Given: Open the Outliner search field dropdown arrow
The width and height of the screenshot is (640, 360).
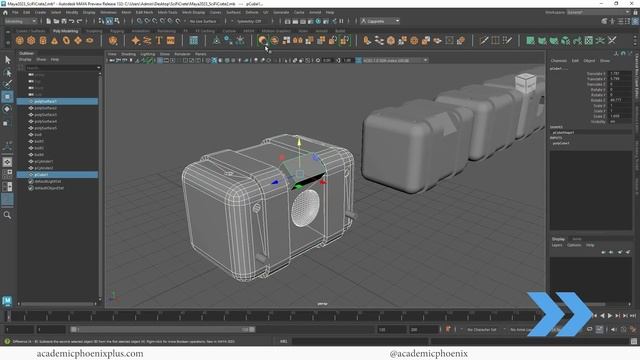Looking at the screenshot, I should pos(98,68).
